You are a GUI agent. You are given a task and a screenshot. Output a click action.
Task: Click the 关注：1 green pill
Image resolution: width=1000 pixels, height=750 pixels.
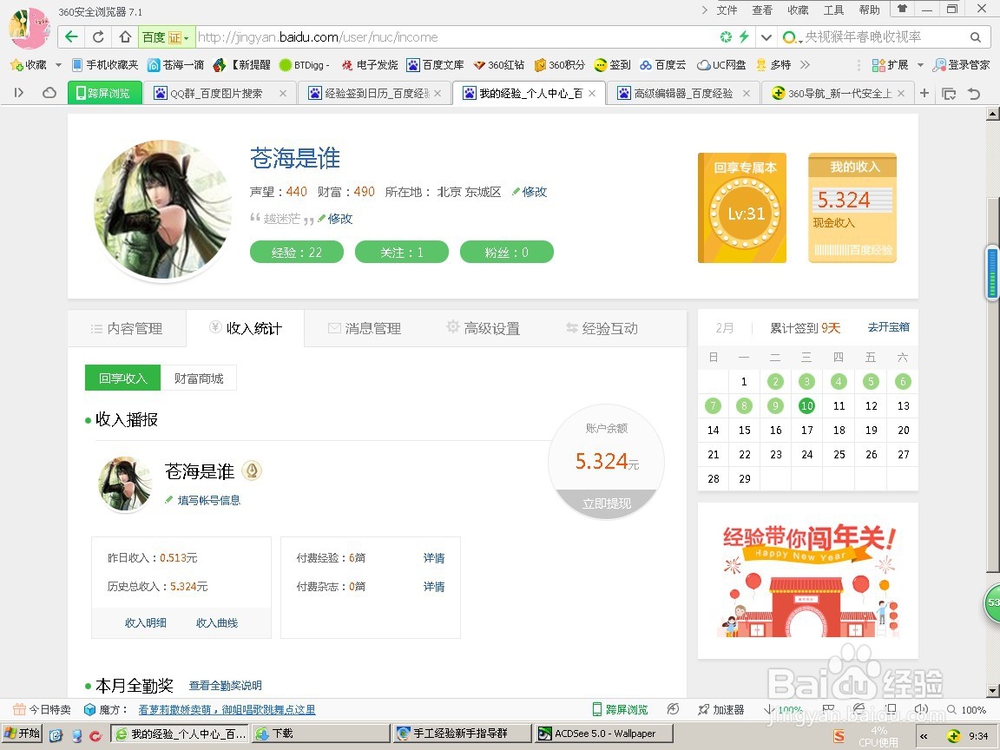pyautogui.click(x=402, y=252)
